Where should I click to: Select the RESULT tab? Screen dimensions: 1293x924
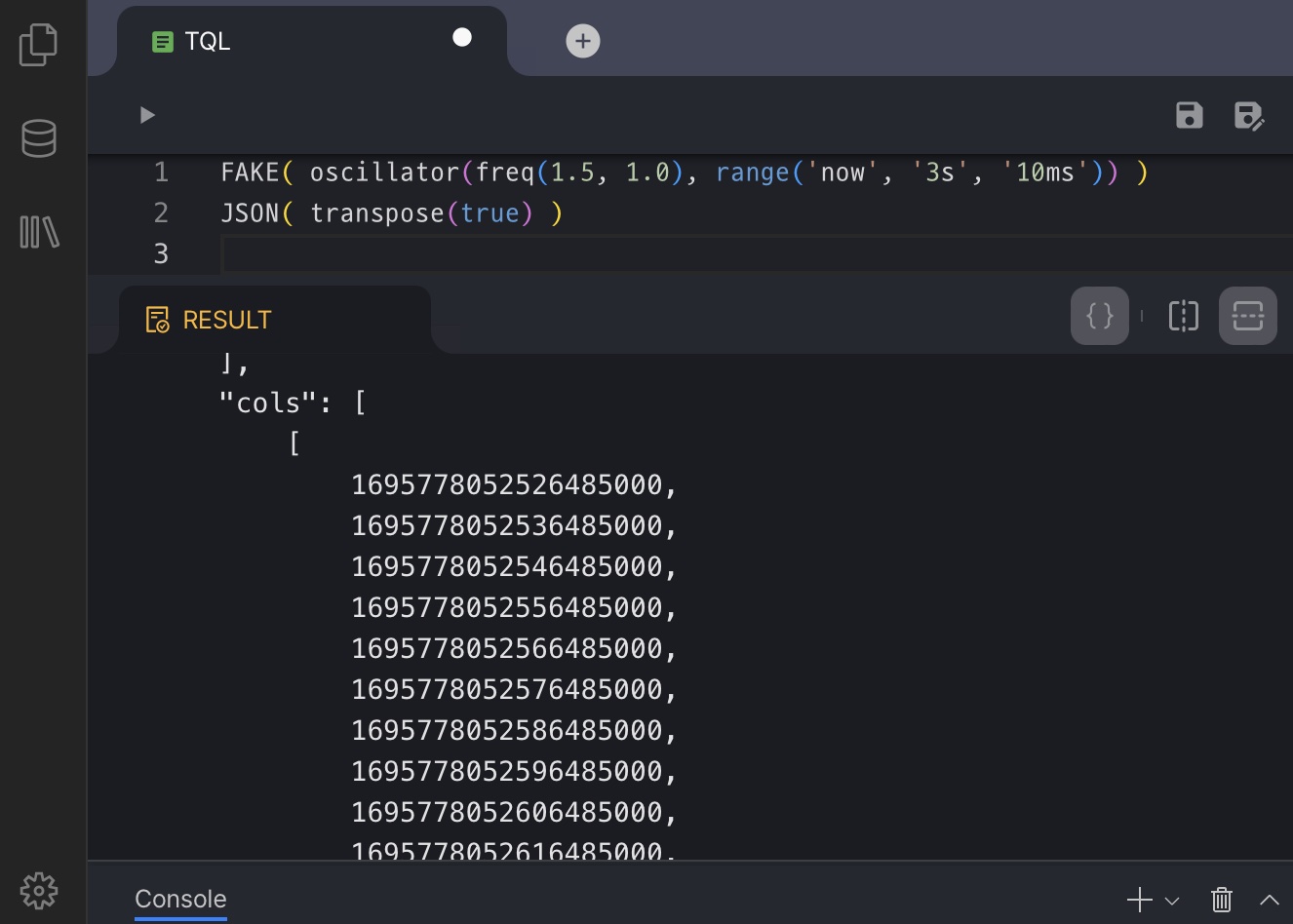click(x=226, y=320)
